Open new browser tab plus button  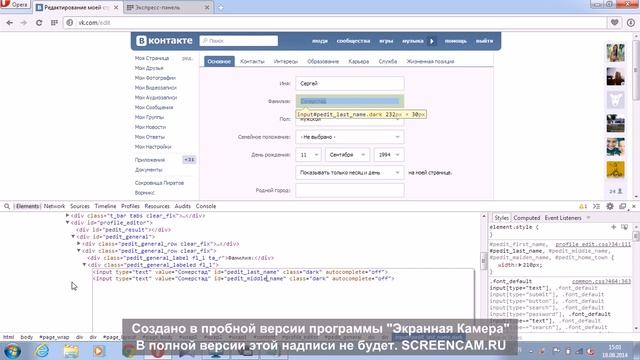click(x=220, y=7)
